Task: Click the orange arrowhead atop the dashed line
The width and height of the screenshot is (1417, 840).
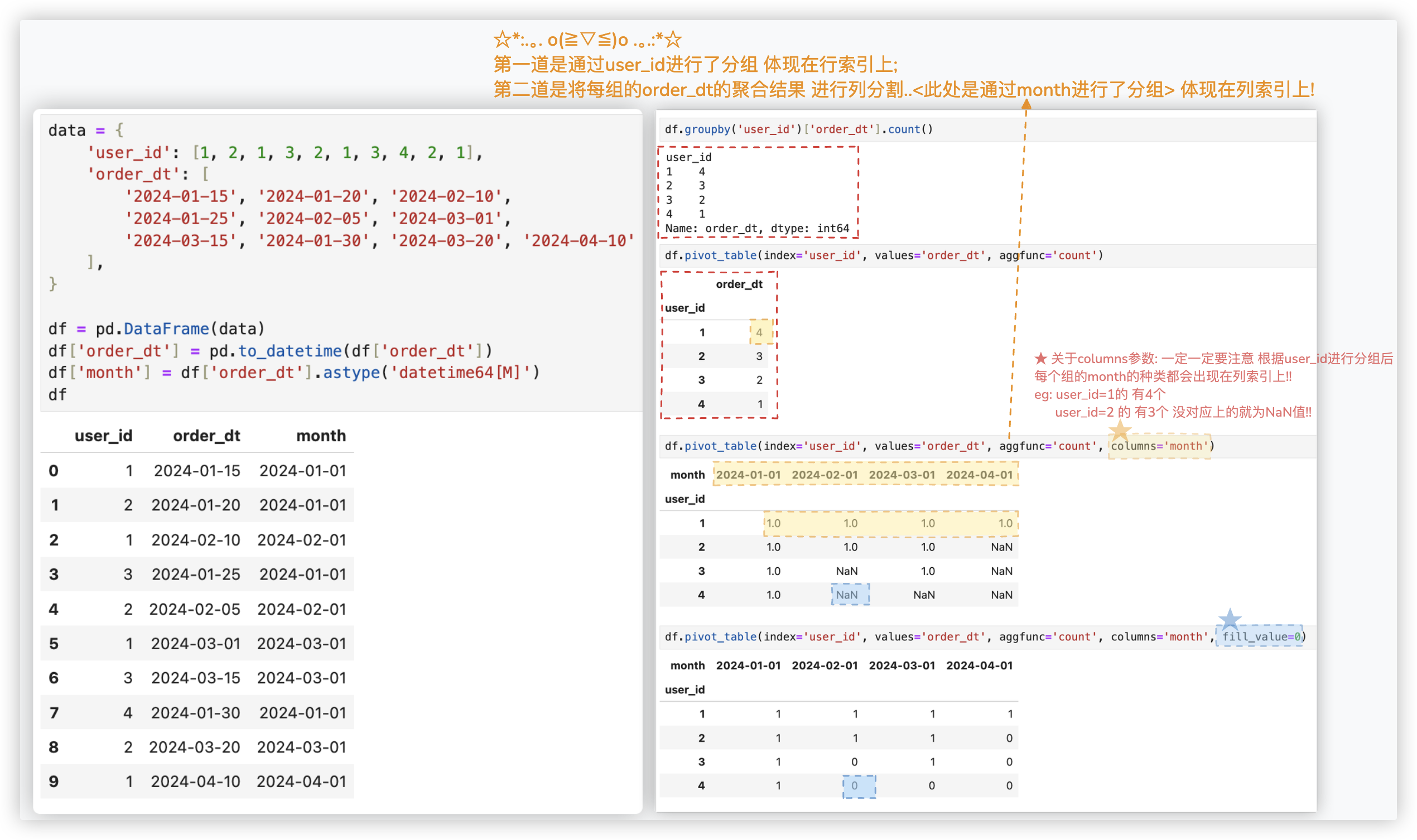Action: point(1026,104)
